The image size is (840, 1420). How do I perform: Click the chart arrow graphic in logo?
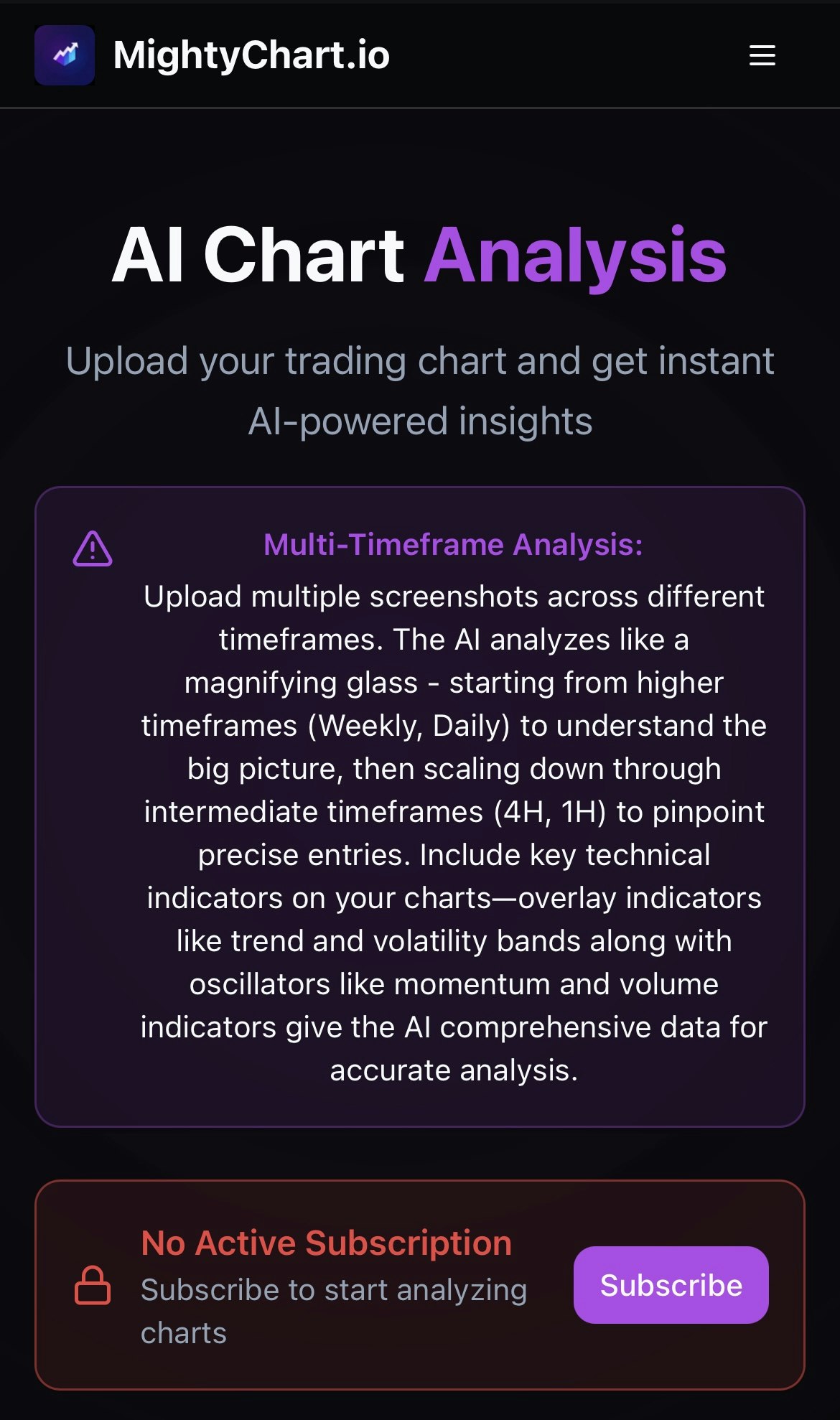coord(64,54)
